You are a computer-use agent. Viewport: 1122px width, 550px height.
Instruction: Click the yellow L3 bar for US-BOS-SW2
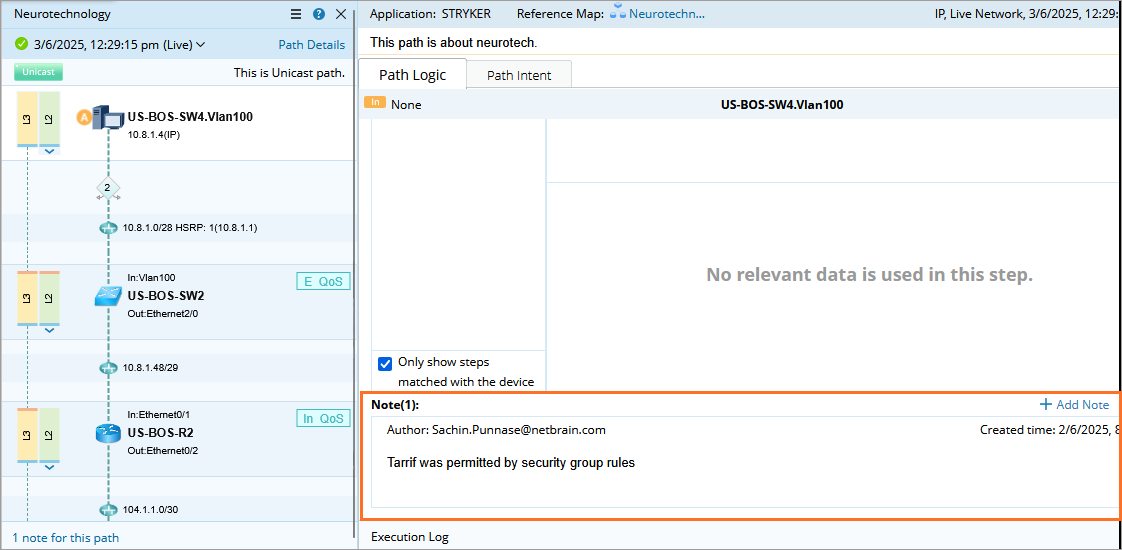[27, 297]
